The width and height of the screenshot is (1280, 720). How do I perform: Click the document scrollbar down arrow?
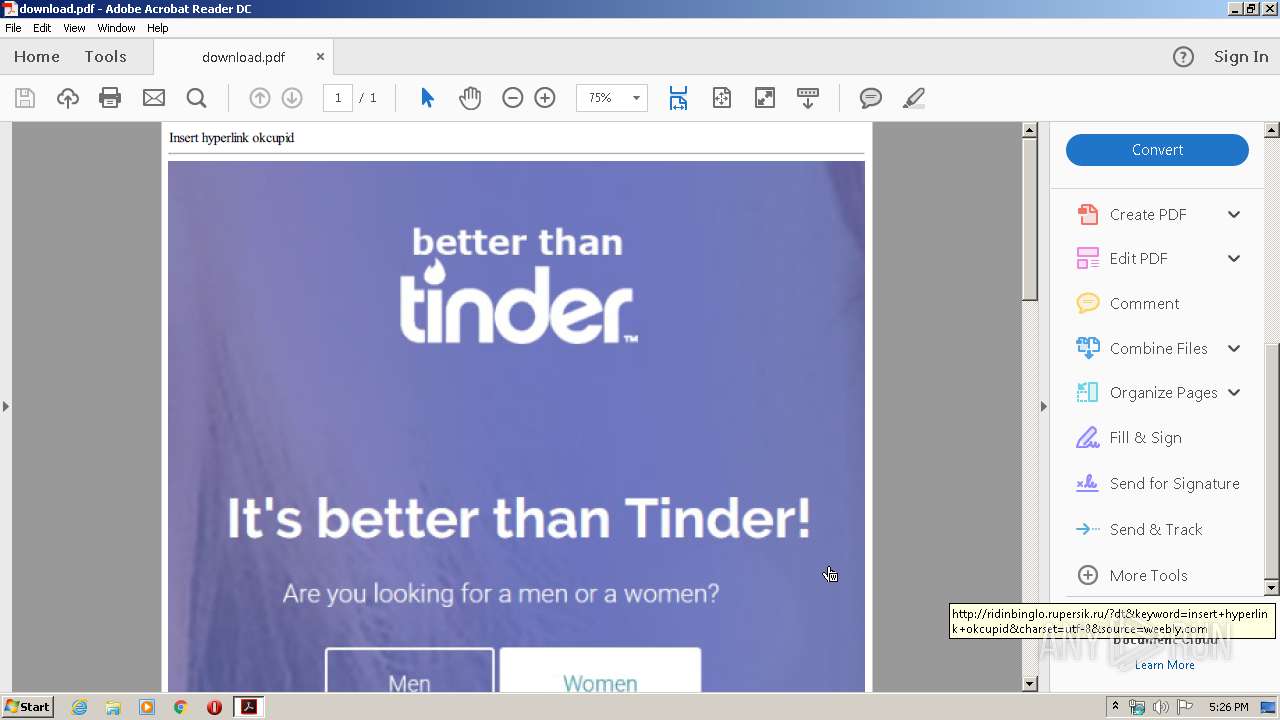click(1030, 684)
